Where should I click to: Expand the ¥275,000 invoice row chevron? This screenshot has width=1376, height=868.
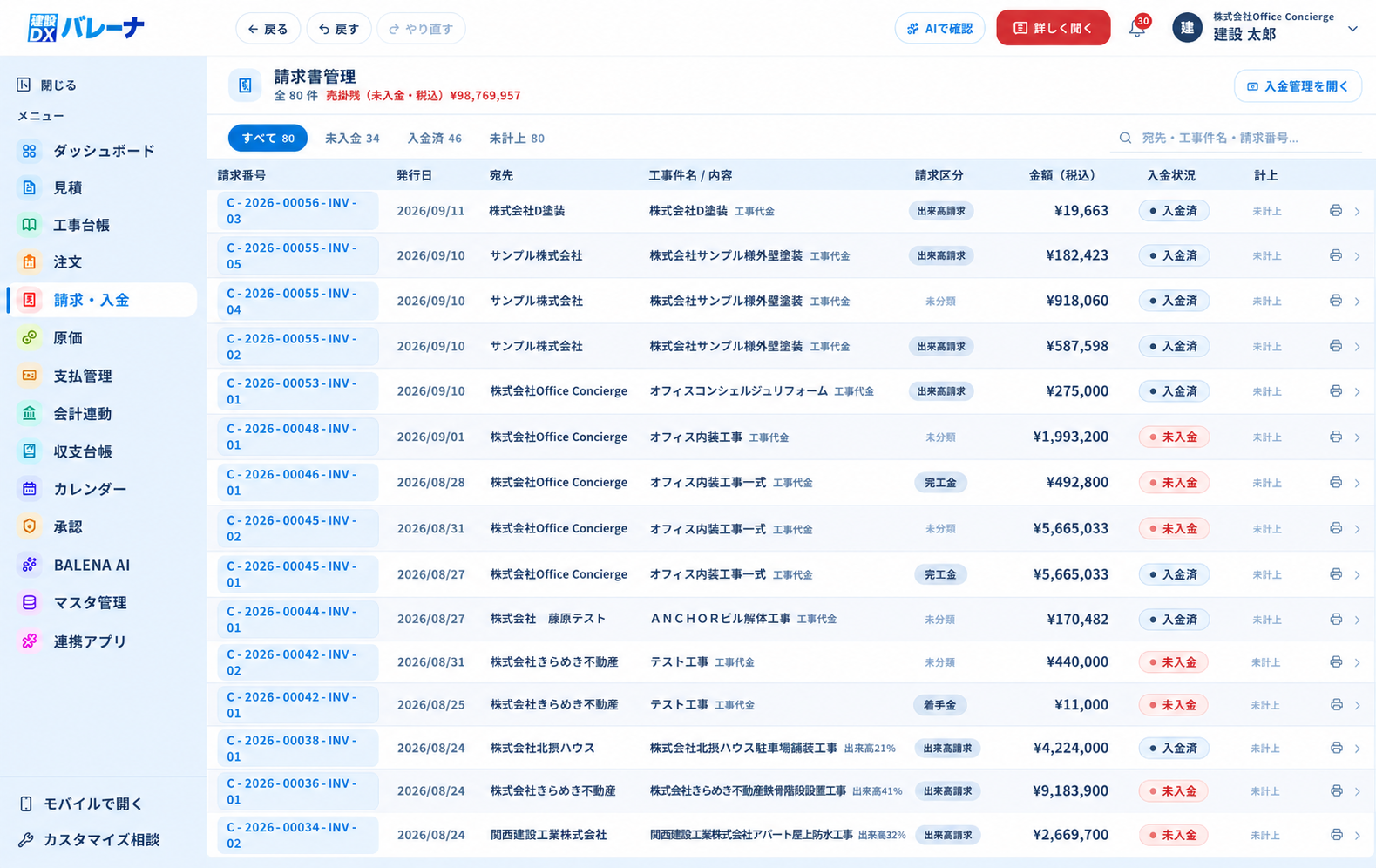(x=1358, y=392)
